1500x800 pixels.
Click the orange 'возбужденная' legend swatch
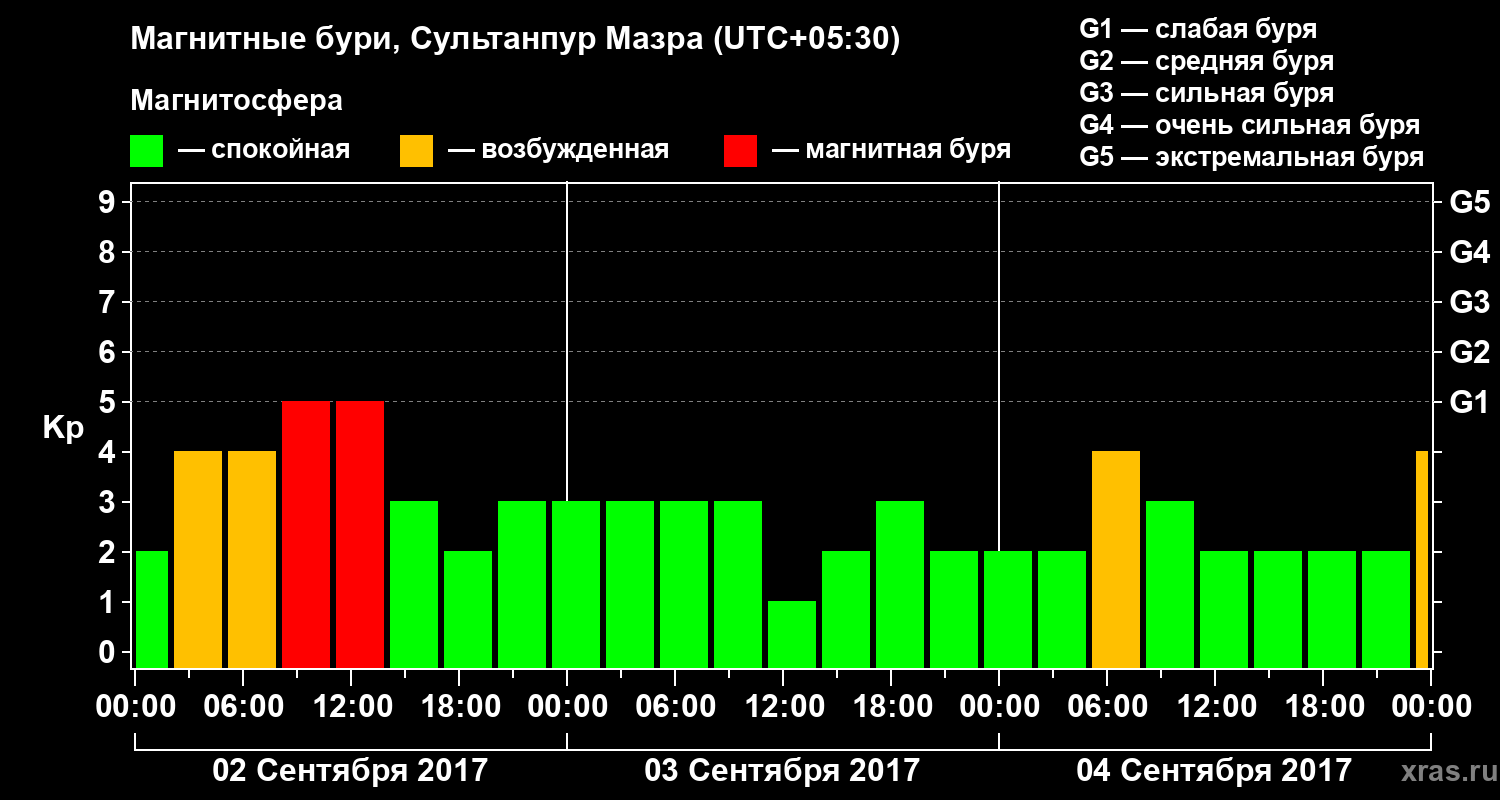coord(416,151)
